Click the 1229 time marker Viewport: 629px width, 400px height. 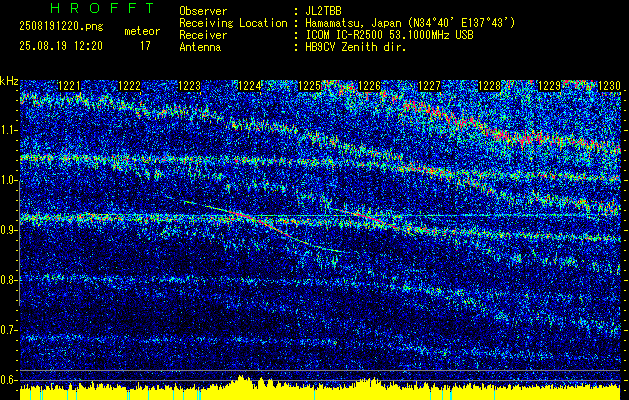coord(550,86)
